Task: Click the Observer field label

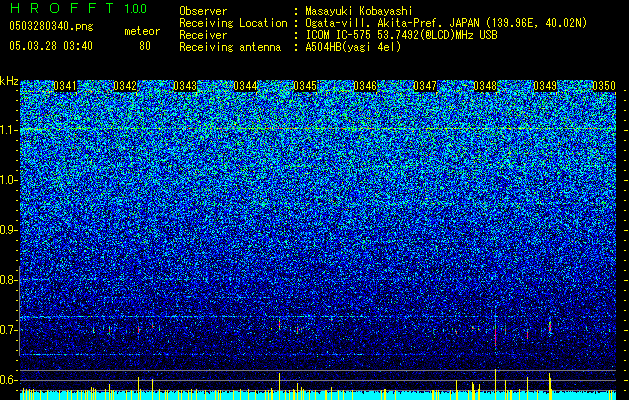Action: [x=203, y=11]
